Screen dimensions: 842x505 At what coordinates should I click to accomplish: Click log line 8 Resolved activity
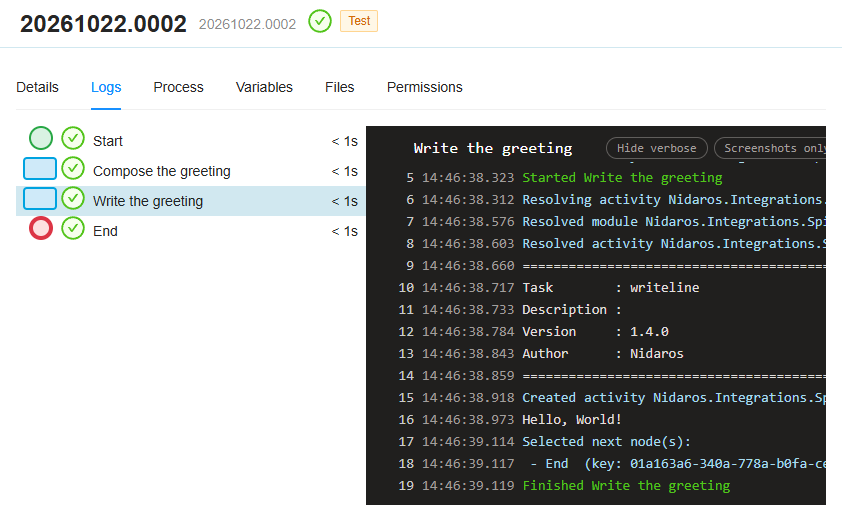[674, 243]
